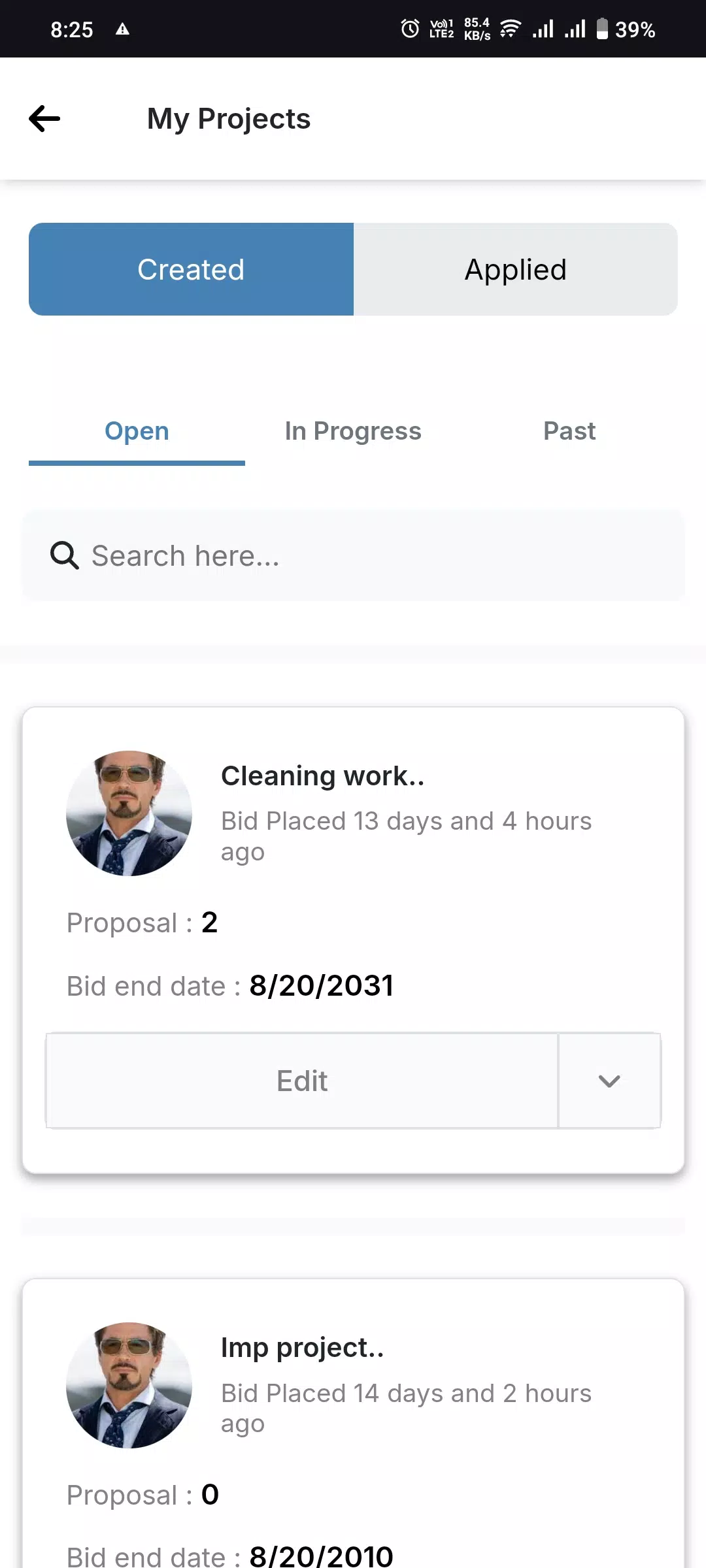Open Imp project profile picture
Viewport: 706px width, 1568px height.
(129, 1385)
